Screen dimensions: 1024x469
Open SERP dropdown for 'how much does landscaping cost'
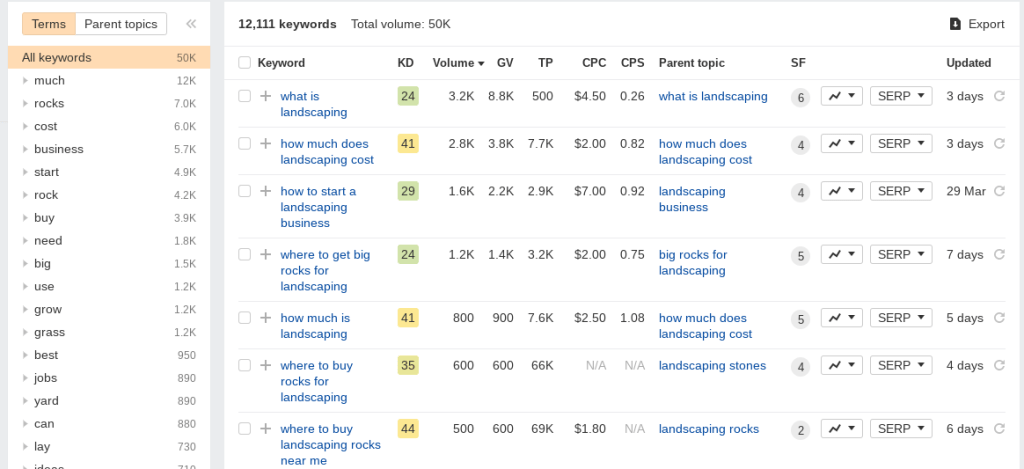901,144
